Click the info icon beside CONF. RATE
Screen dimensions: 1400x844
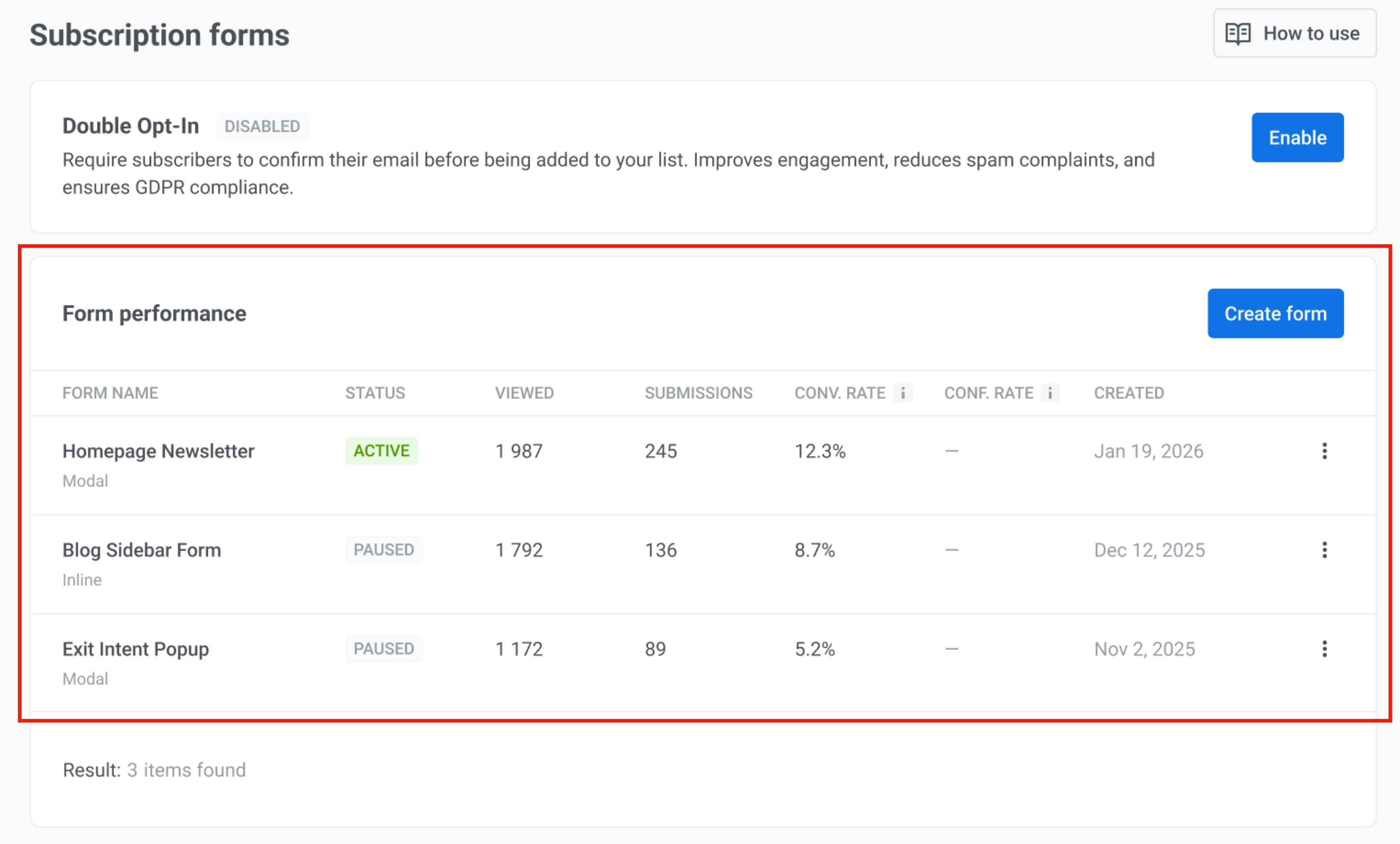pos(1049,393)
